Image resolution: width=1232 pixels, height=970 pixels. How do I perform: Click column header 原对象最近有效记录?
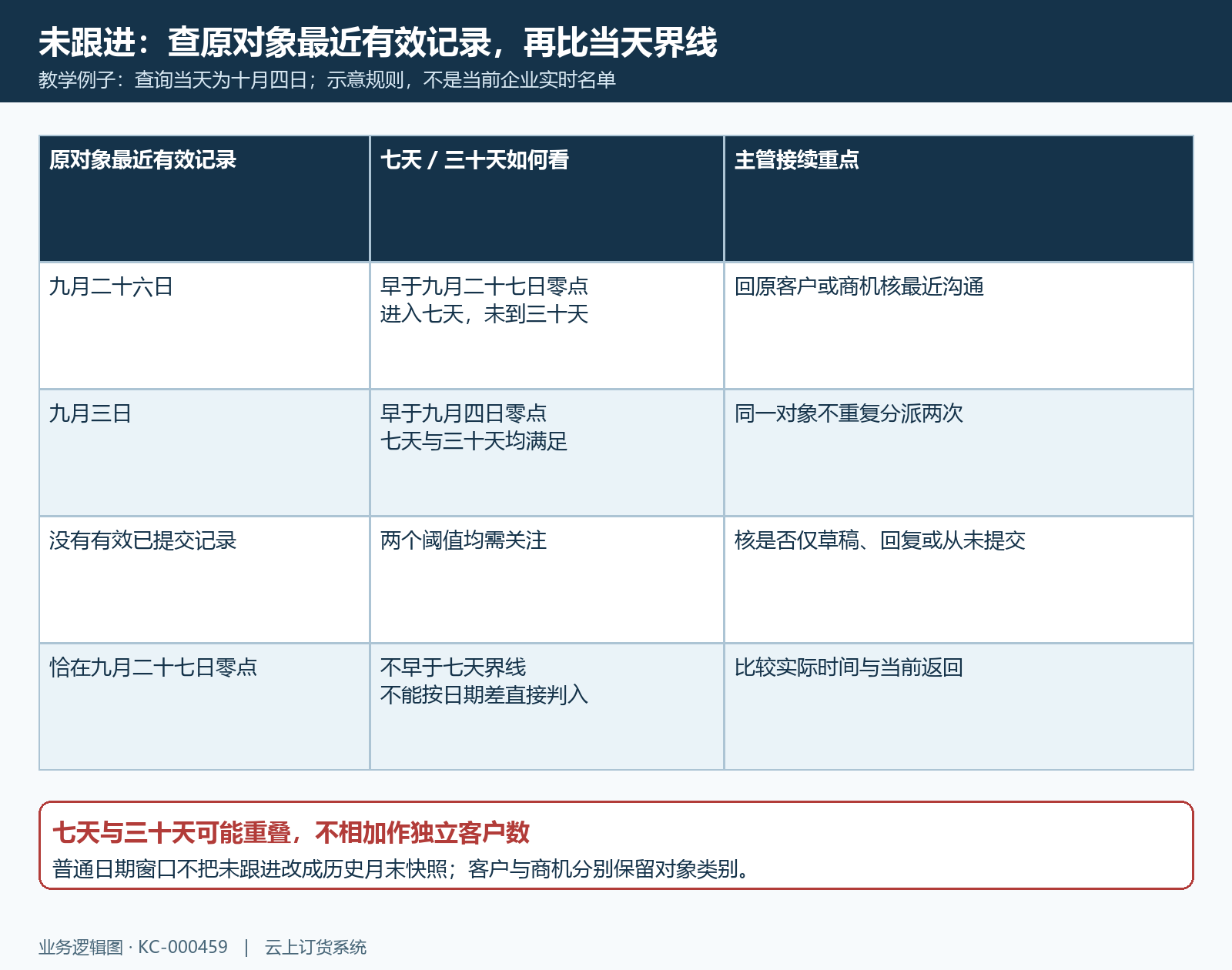click(204, 199)
